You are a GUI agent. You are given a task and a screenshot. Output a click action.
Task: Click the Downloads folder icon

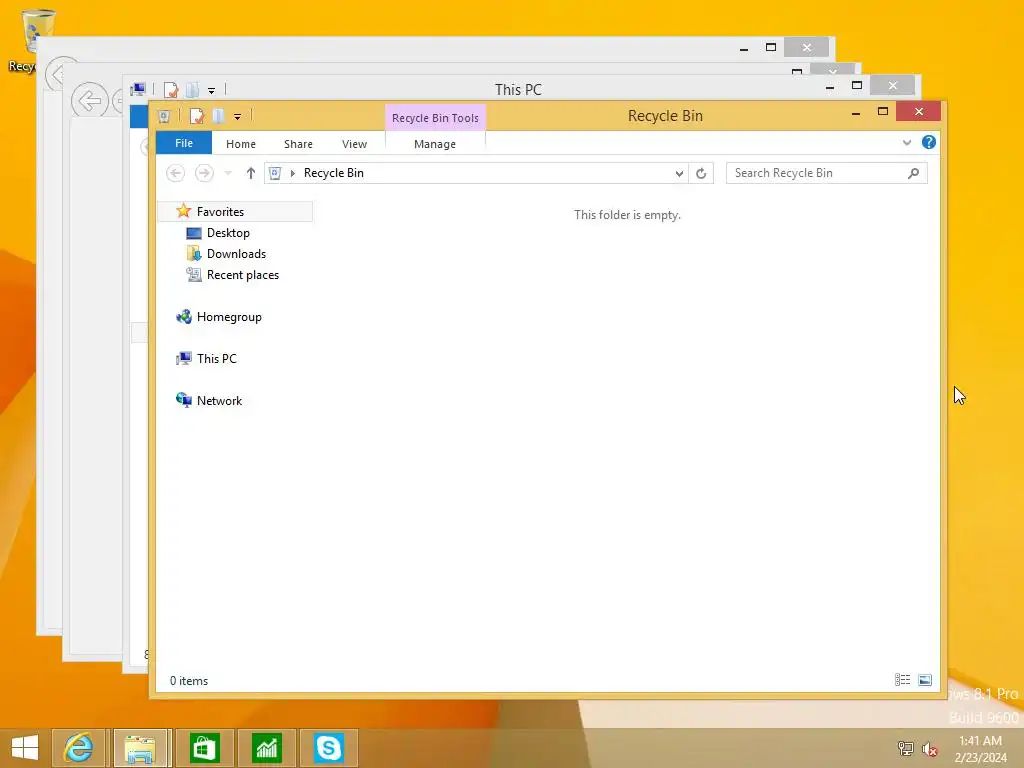pos(193,253)
